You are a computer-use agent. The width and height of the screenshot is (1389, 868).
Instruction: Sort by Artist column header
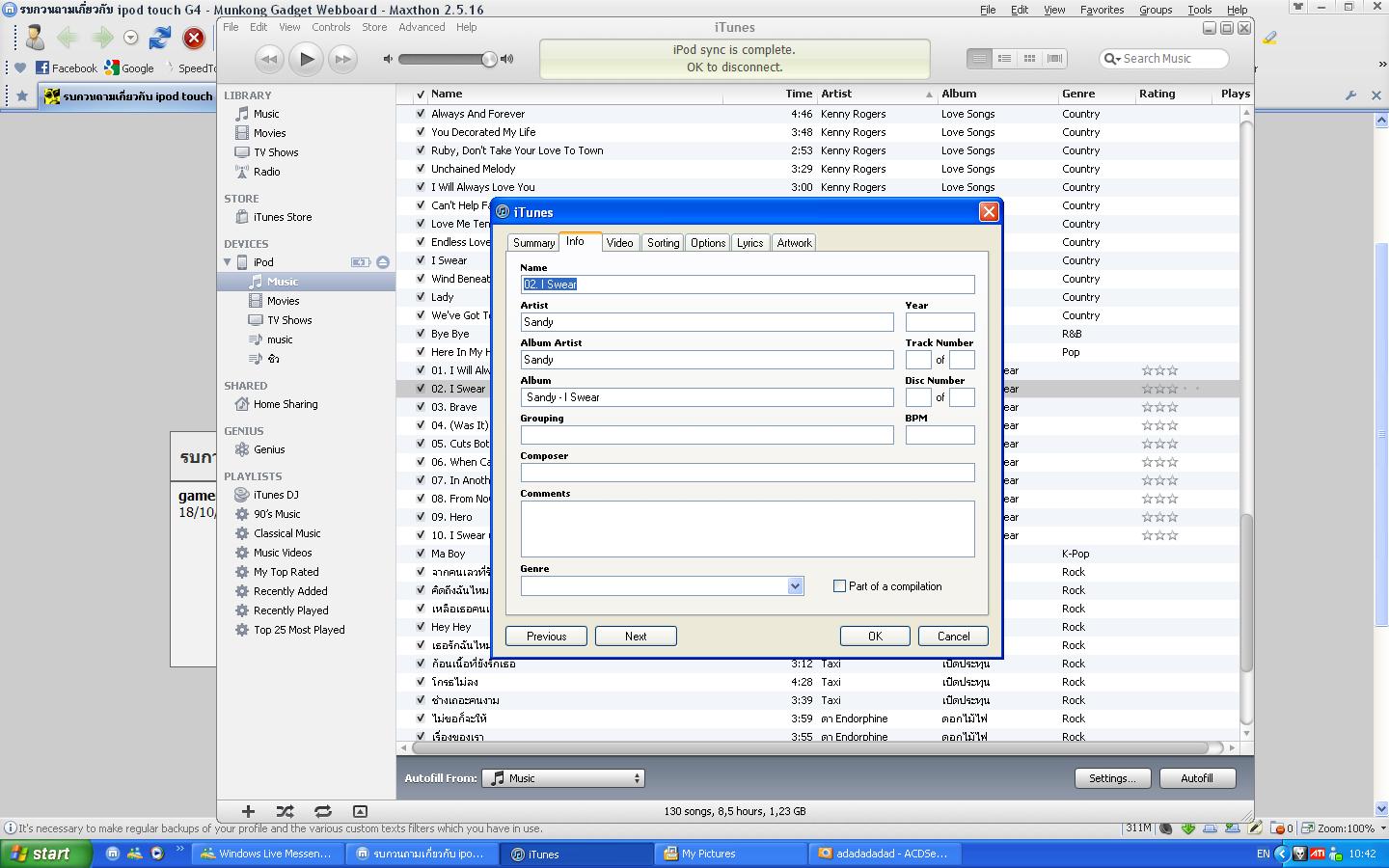[876, 95]
